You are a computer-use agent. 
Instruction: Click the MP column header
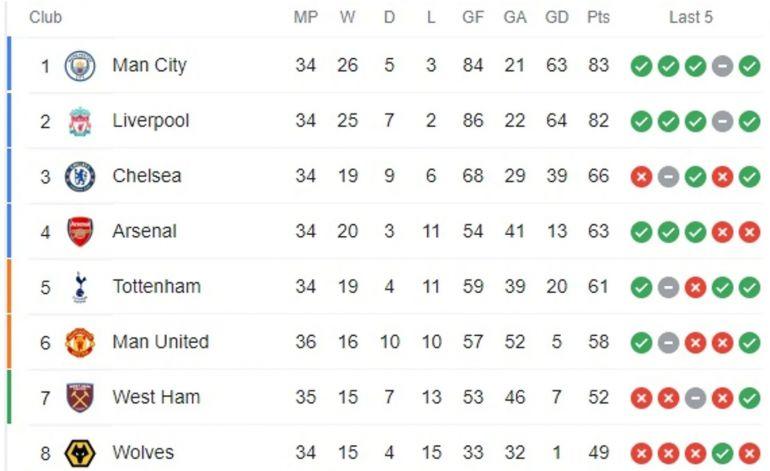coord(306,18)
